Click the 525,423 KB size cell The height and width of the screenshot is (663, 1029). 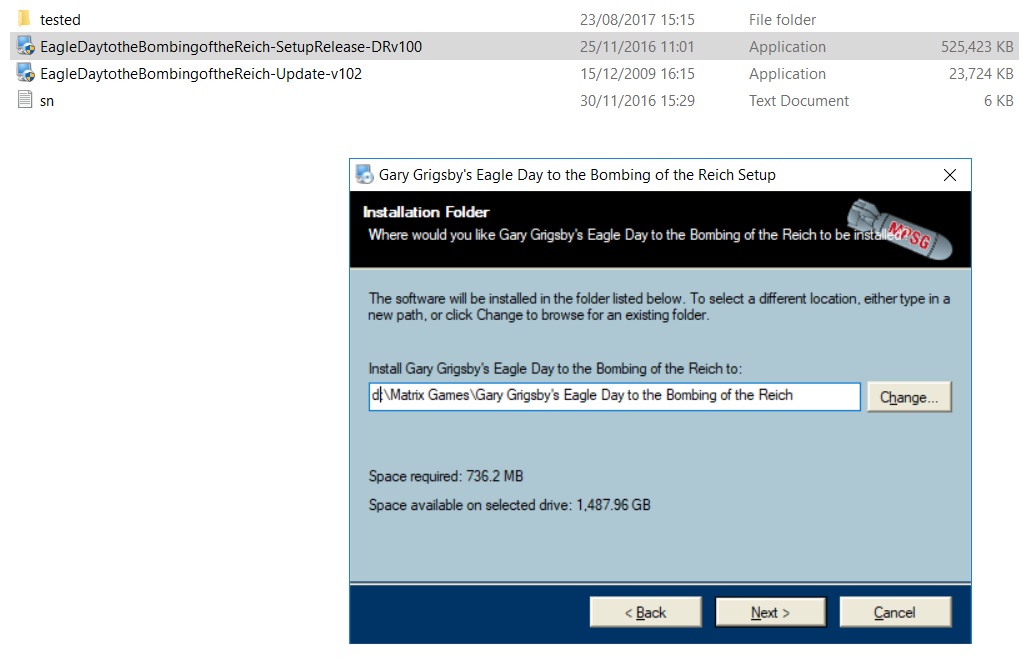coord(977,47)
